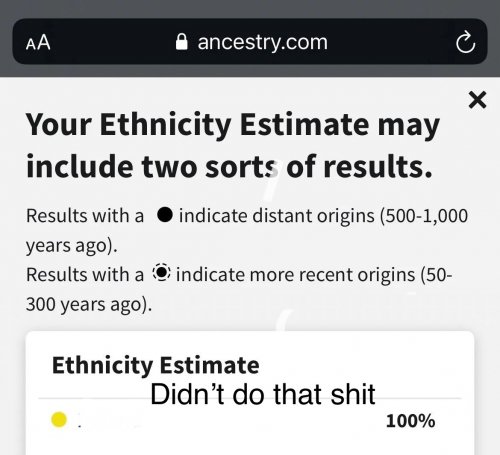Click the ancestry.com URL text
The width and height of the screenshot is (500, 455).
(263, 42)
